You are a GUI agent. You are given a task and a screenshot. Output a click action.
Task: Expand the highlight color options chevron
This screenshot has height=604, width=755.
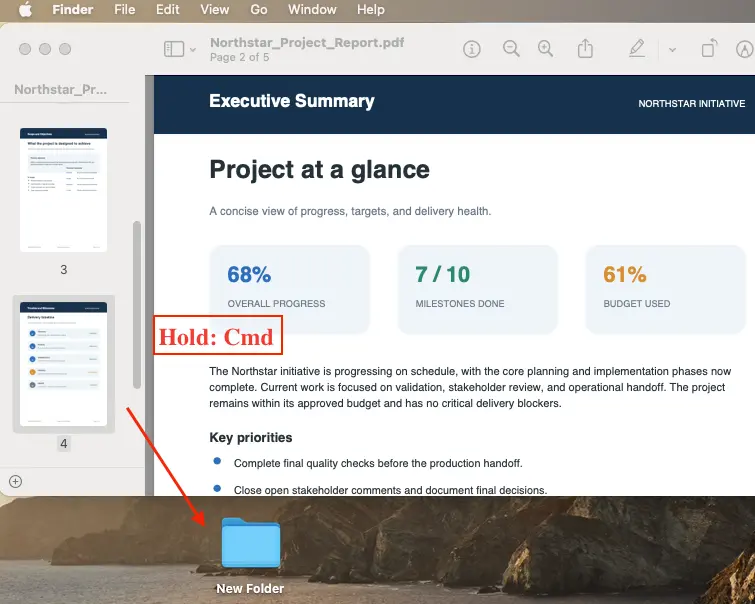pos(672,50)
